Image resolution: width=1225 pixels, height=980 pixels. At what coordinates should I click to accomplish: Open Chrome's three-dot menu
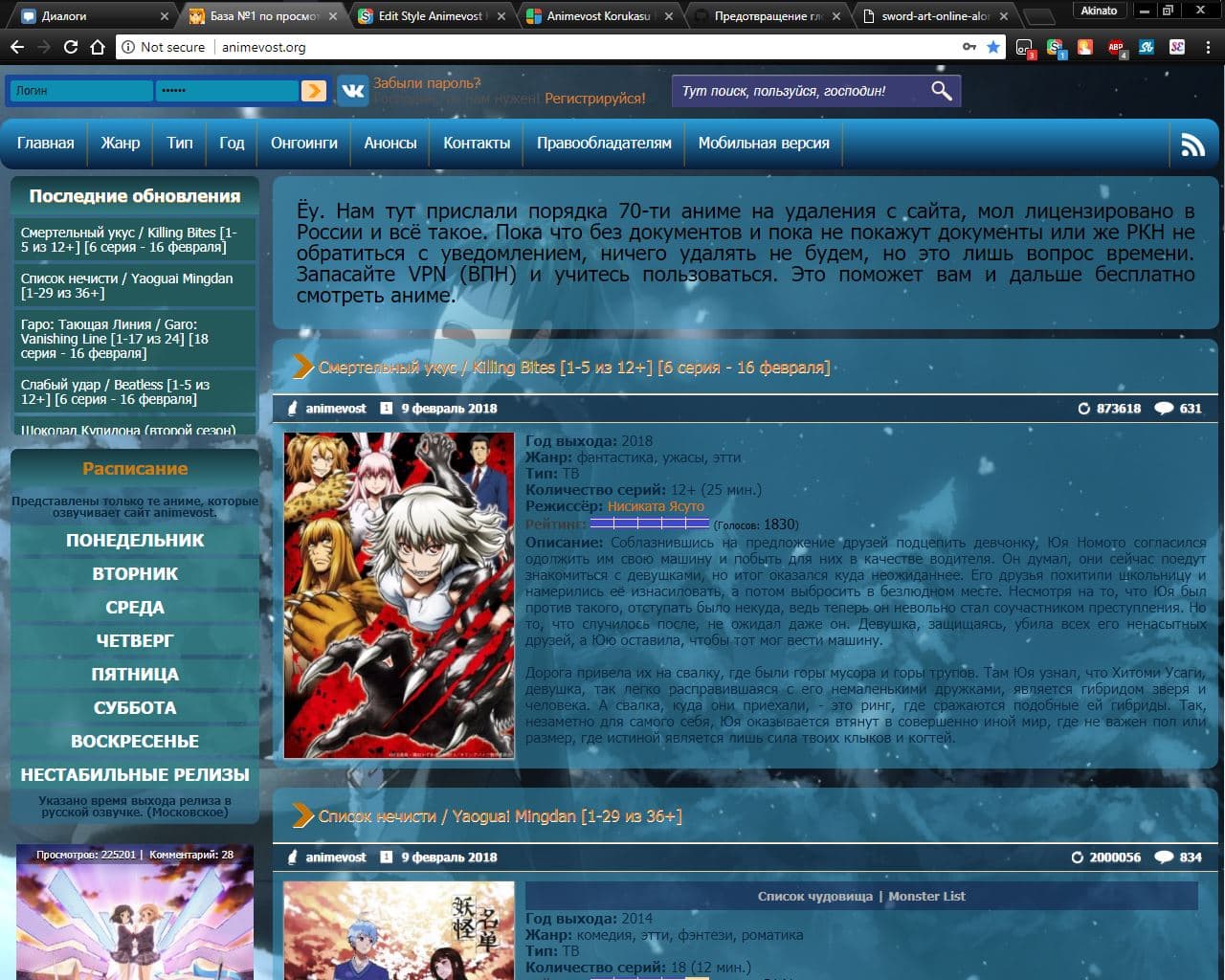[1208, 46]
